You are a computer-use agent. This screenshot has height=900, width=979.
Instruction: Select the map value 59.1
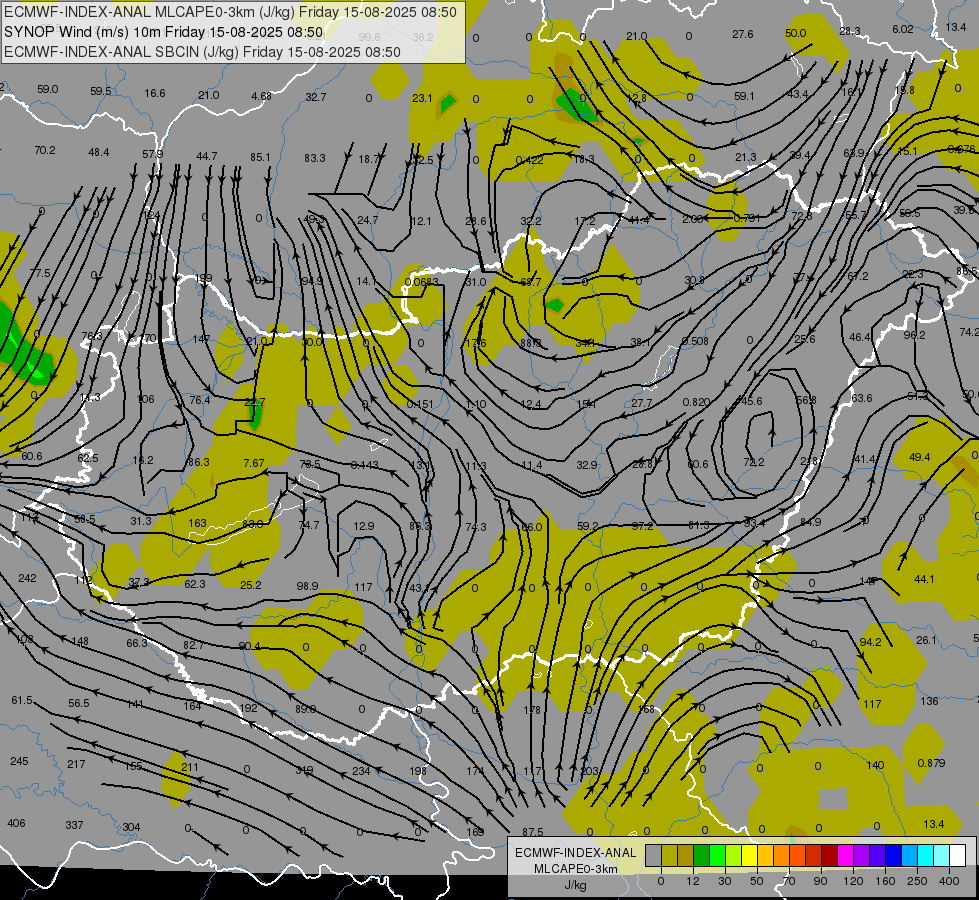744,96
